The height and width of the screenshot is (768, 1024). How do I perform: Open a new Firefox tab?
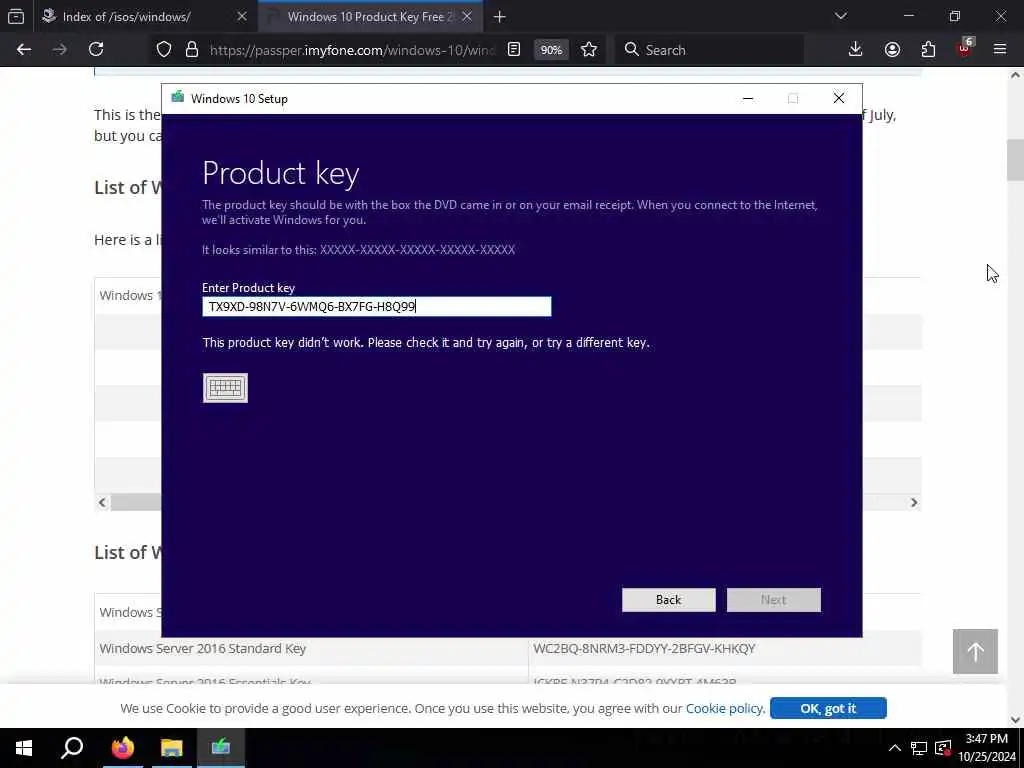pos(500,17)
